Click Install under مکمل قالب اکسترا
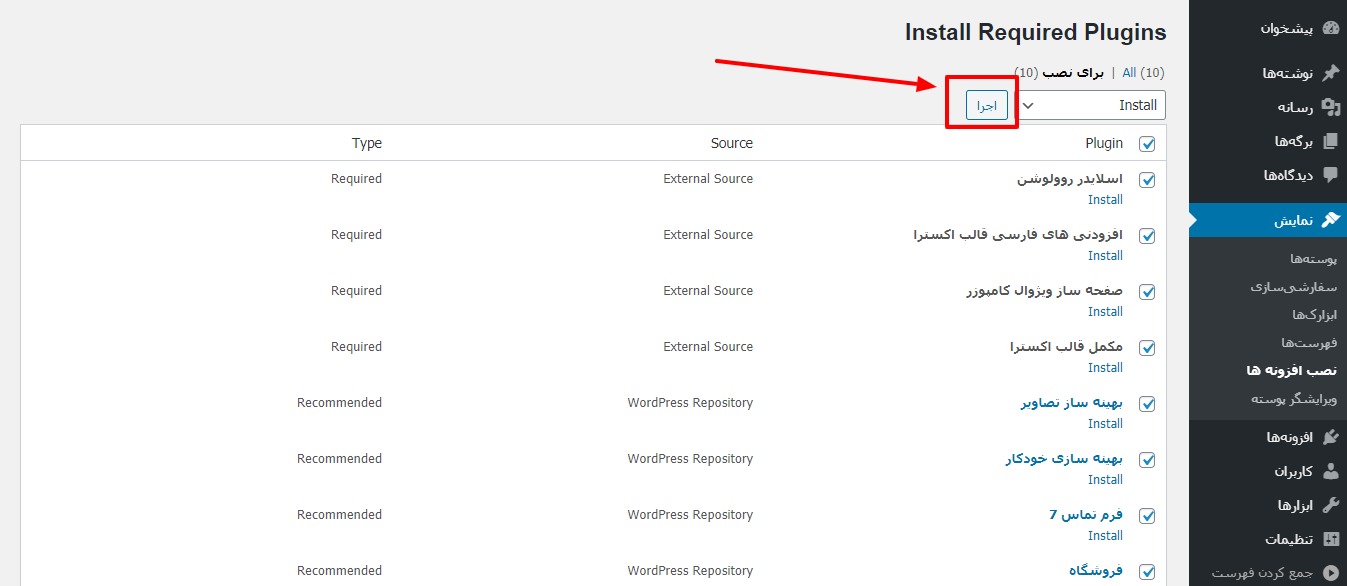1347x586 pixels. (x=1105, y=367)
